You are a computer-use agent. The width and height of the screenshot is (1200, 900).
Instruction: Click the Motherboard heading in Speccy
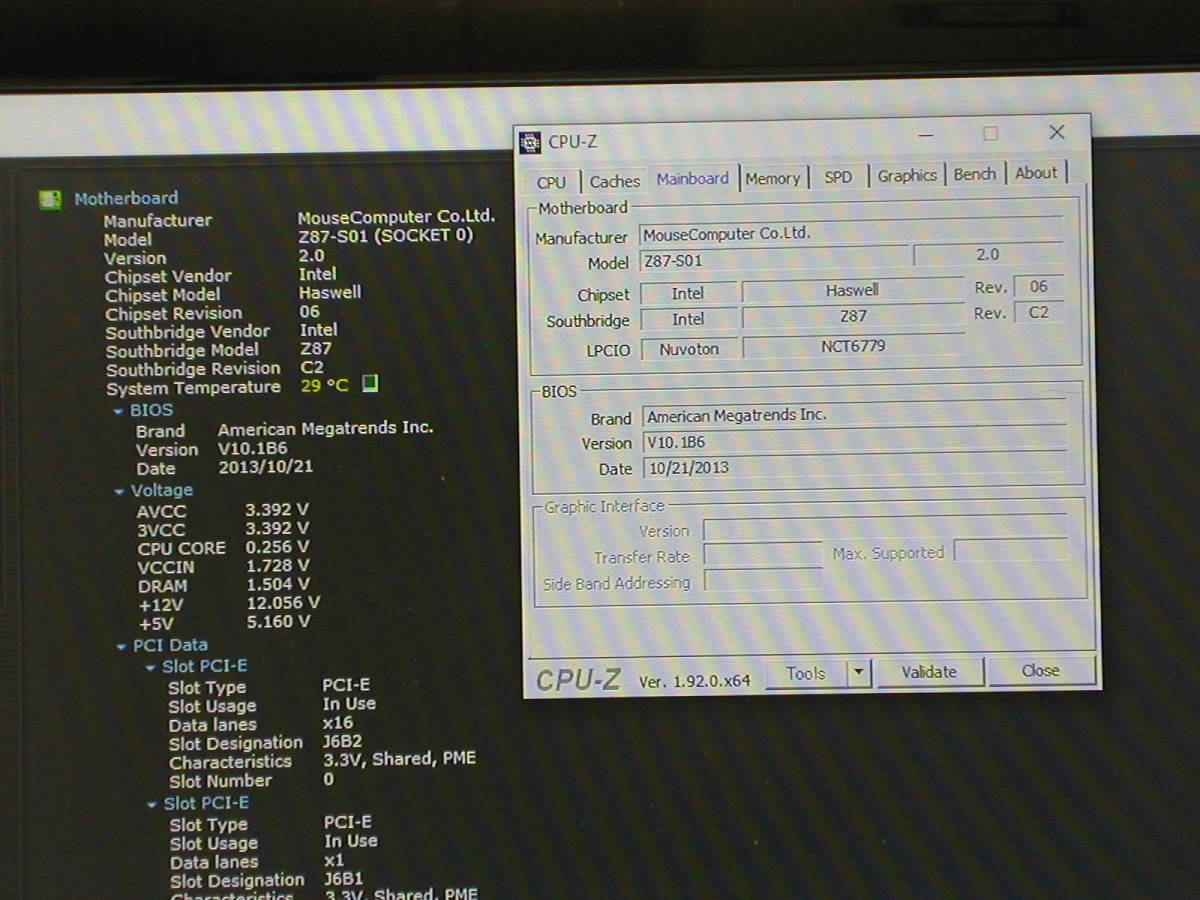126,198
